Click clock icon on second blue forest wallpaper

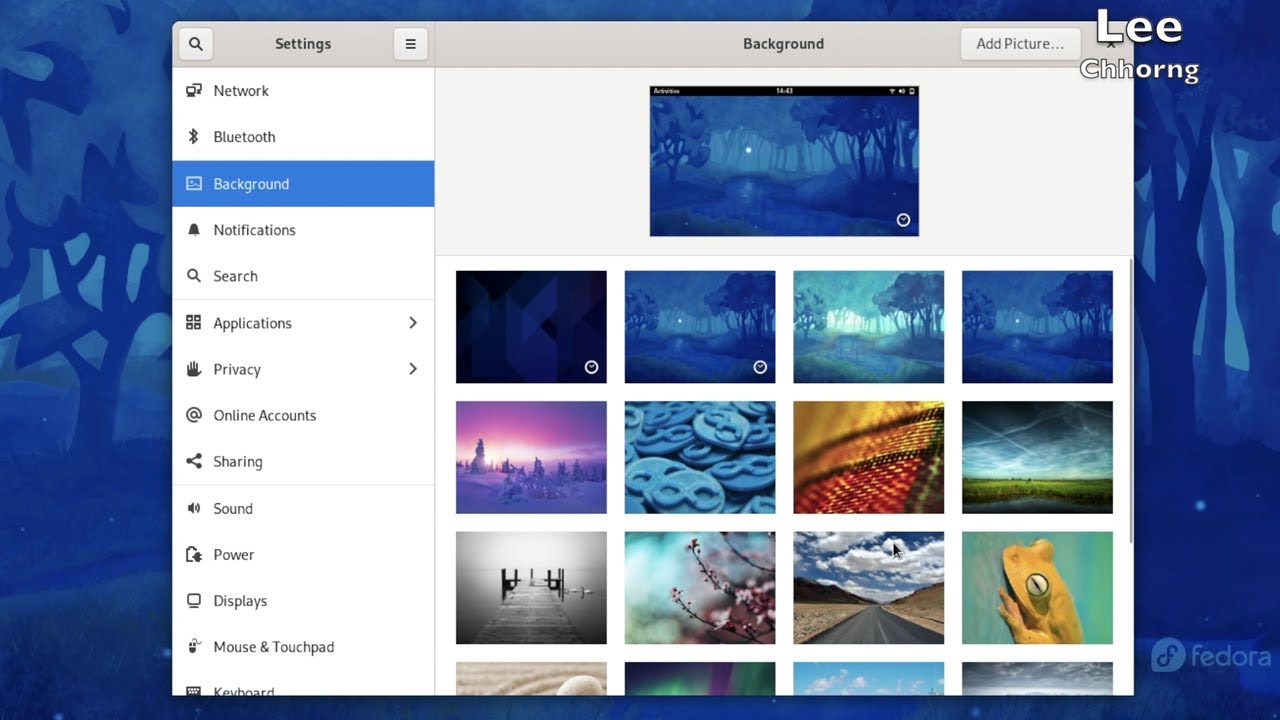click(x=760, y=368)
